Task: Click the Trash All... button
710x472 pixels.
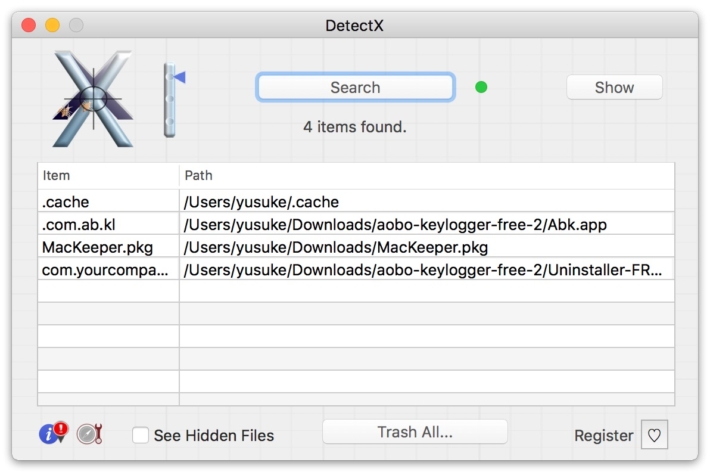Action: [415, 432]
